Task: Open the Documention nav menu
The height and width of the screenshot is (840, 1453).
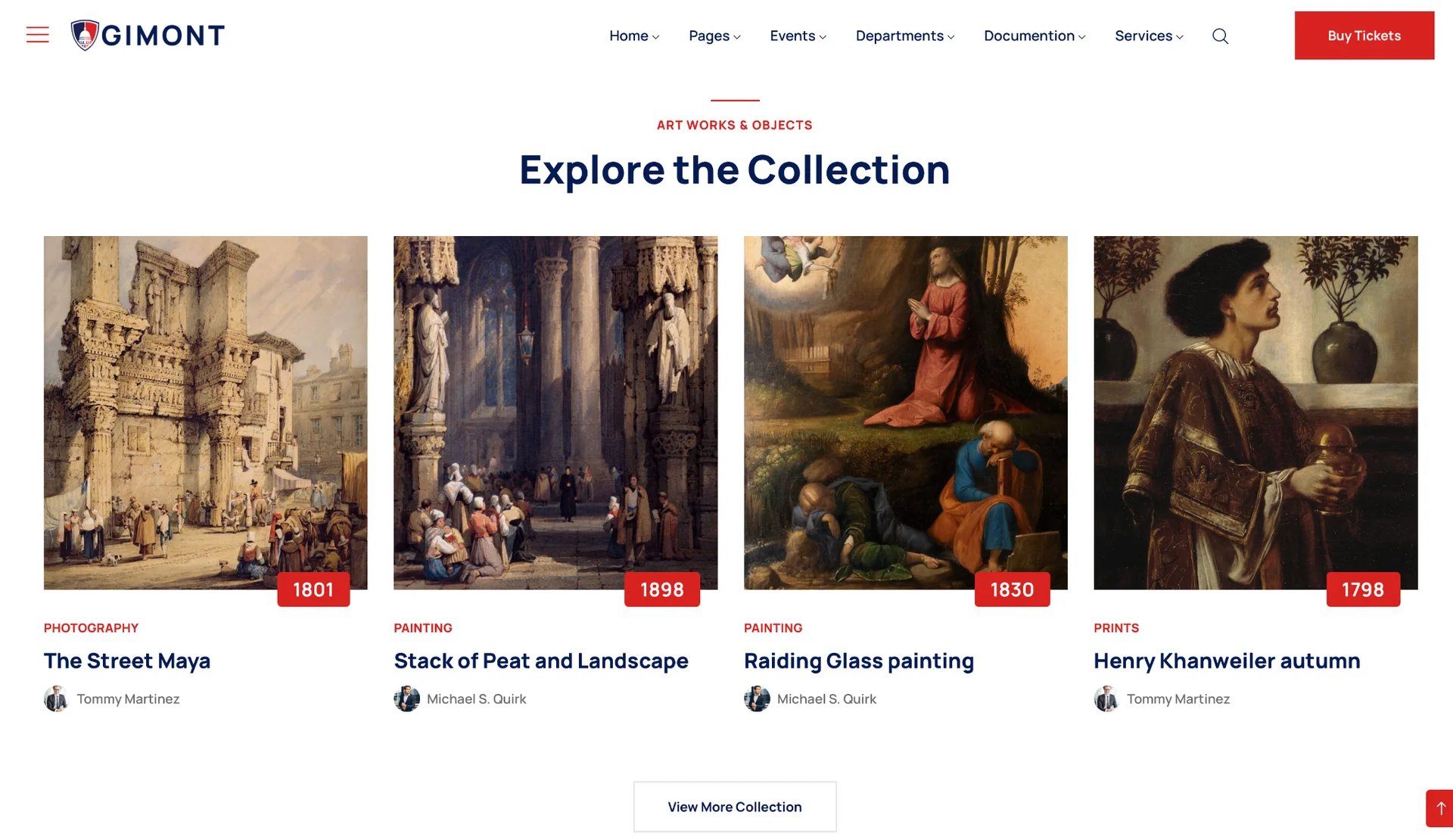Action: 1035,36
